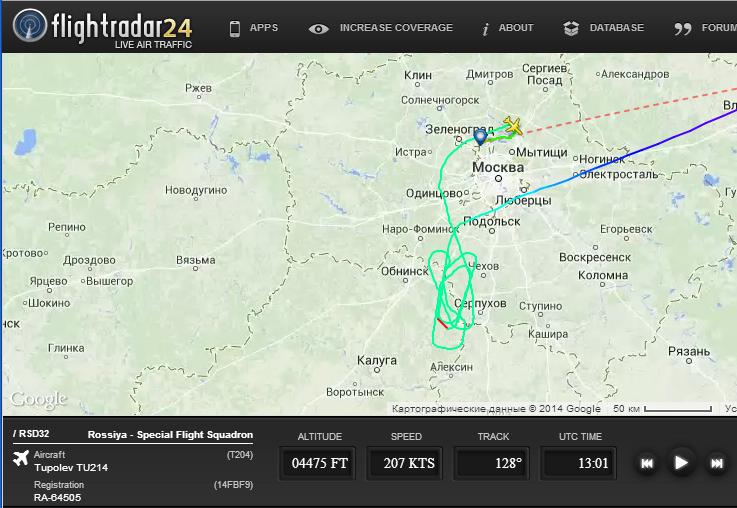Click the phone icon beside APPS
The image size is (737, 508).
[x=235, y=28]
